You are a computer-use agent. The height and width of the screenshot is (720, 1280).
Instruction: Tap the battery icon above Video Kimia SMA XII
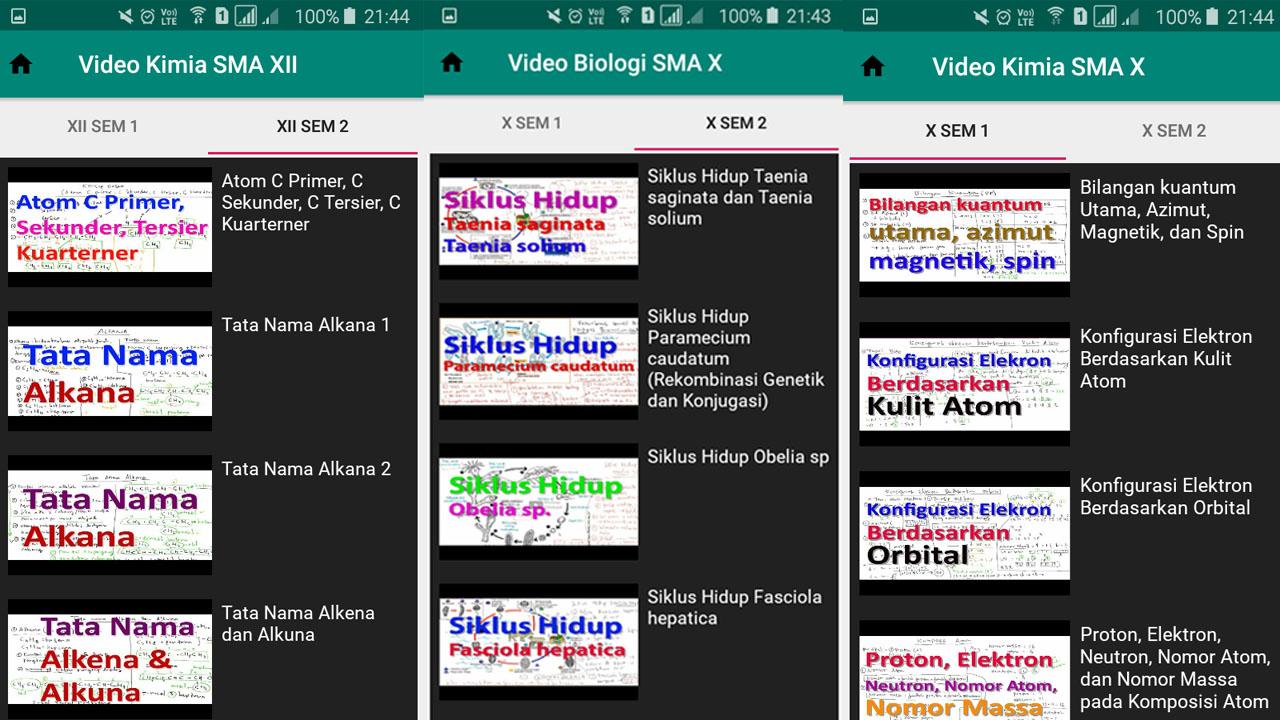pos(348,17)
